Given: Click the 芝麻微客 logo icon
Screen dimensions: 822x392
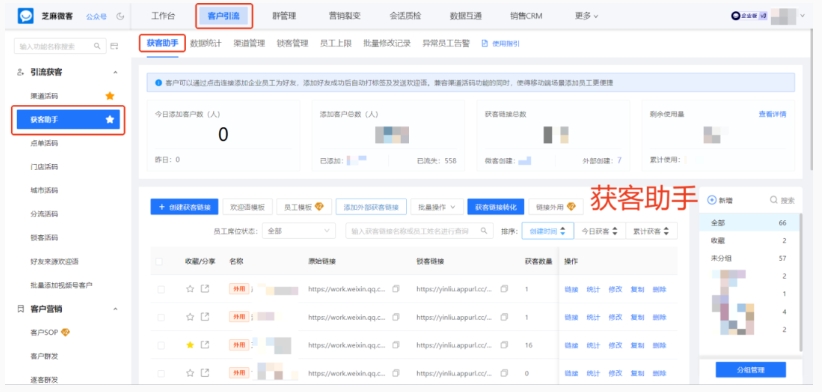Looking at the screenshot, I should pos(25,16).
